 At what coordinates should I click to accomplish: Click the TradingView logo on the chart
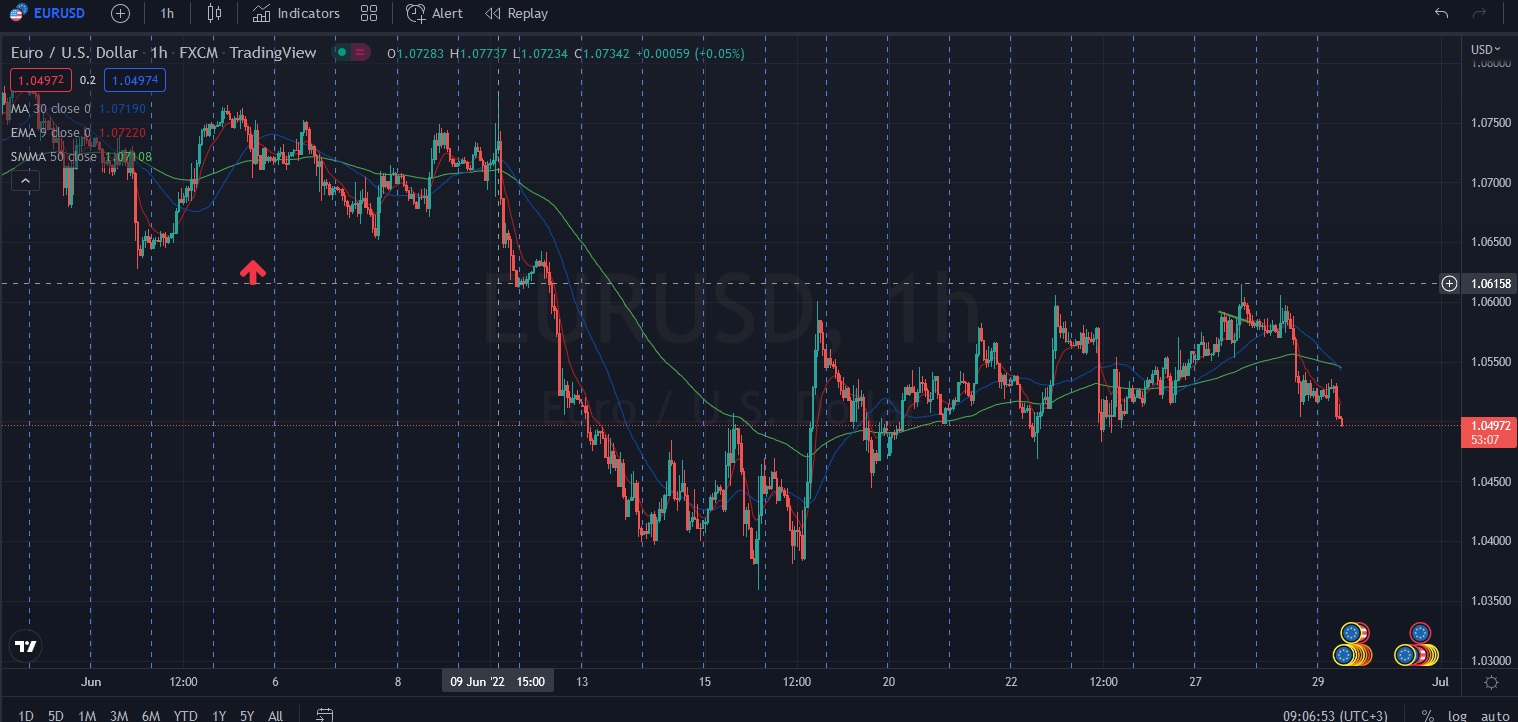[x=26, y=646]
